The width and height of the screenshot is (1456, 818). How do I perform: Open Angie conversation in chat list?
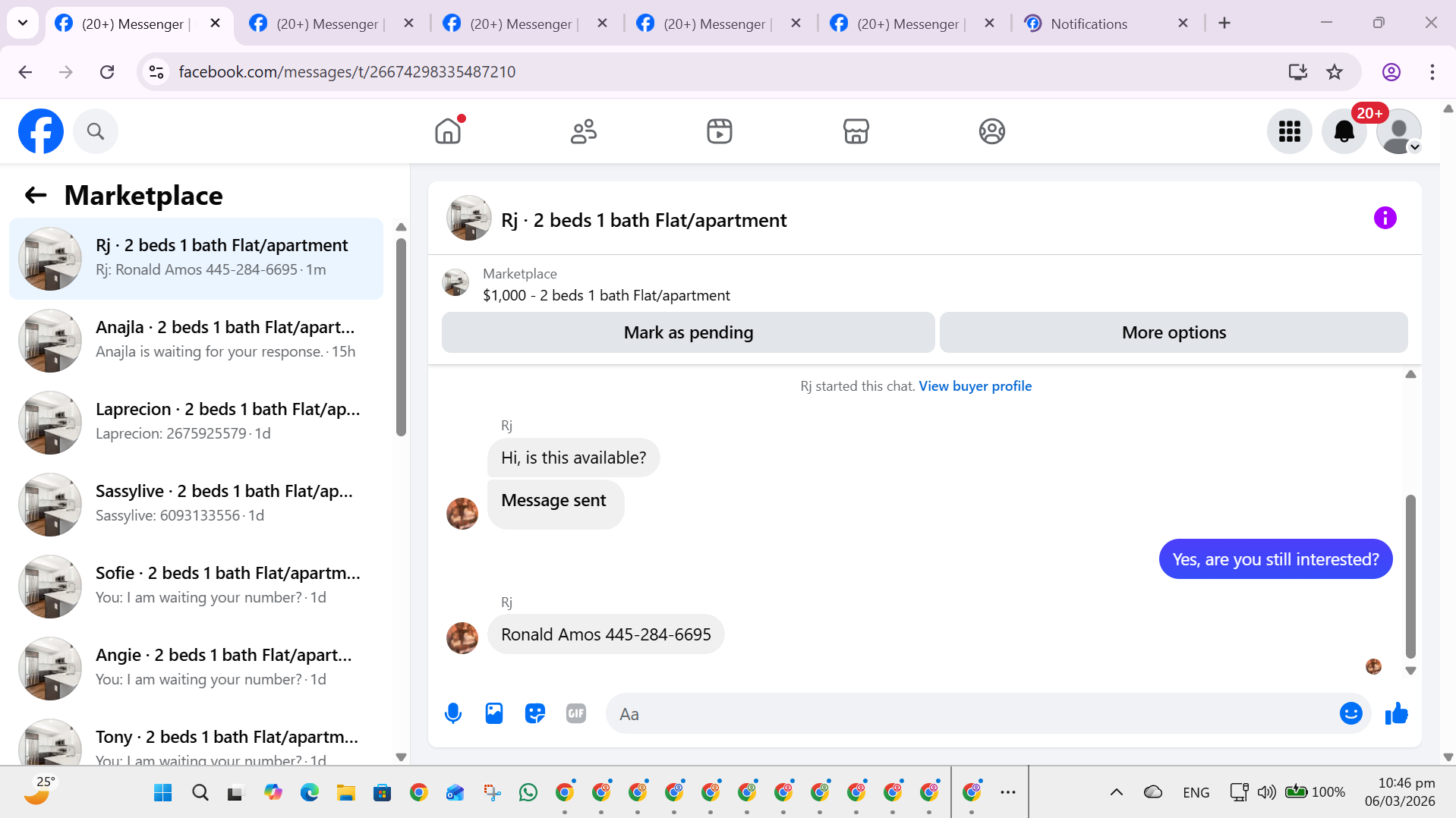[x=196, y=669]
